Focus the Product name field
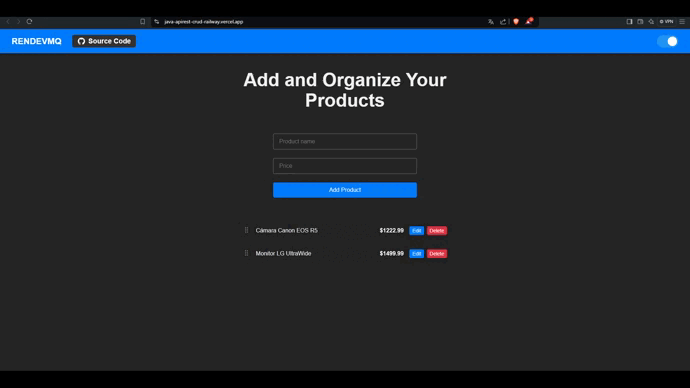 tap(345, 142)
